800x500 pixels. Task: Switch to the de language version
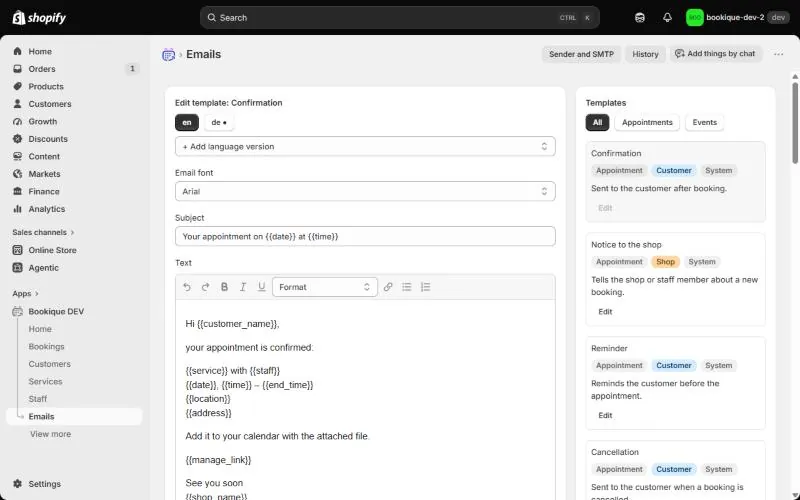click(x=219, y=122)
